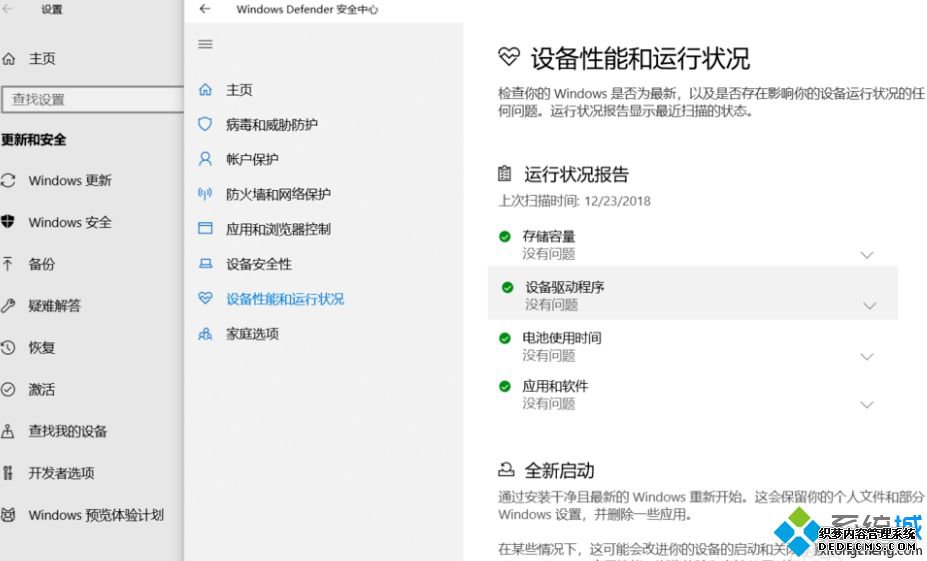Image resolution: width=927 pixels, height=561 pixels.
Task: Click the 查找设置 search field
Action: pyautogui.click(x=93, y=99)
